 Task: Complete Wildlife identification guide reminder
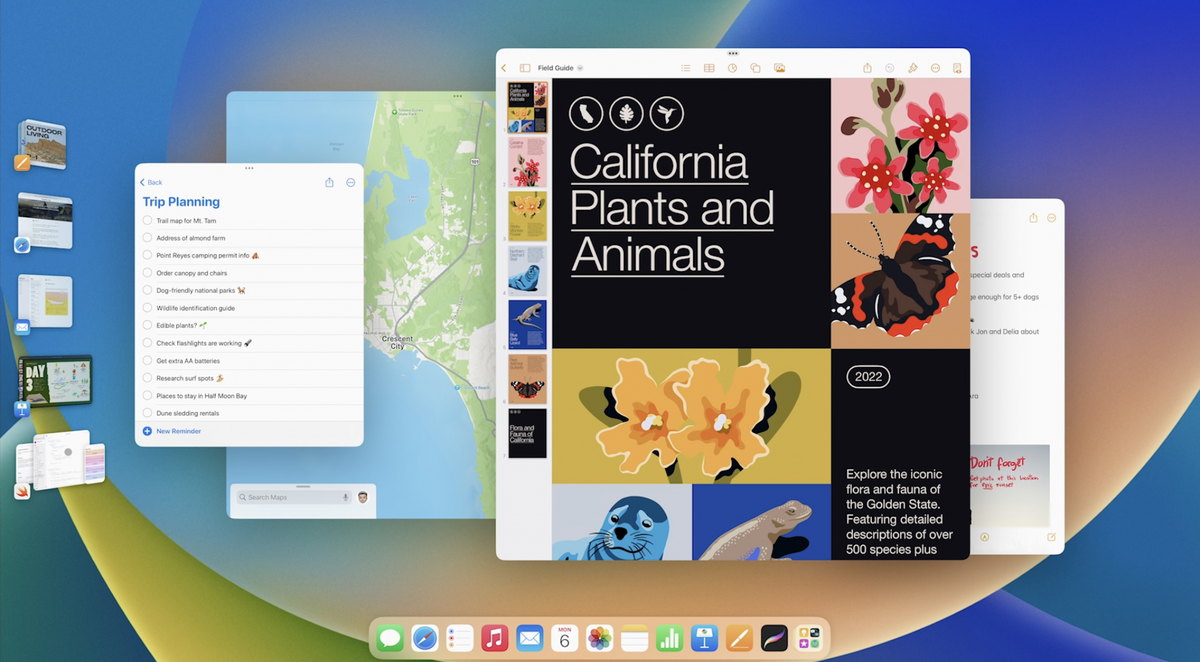pos(147,308)
